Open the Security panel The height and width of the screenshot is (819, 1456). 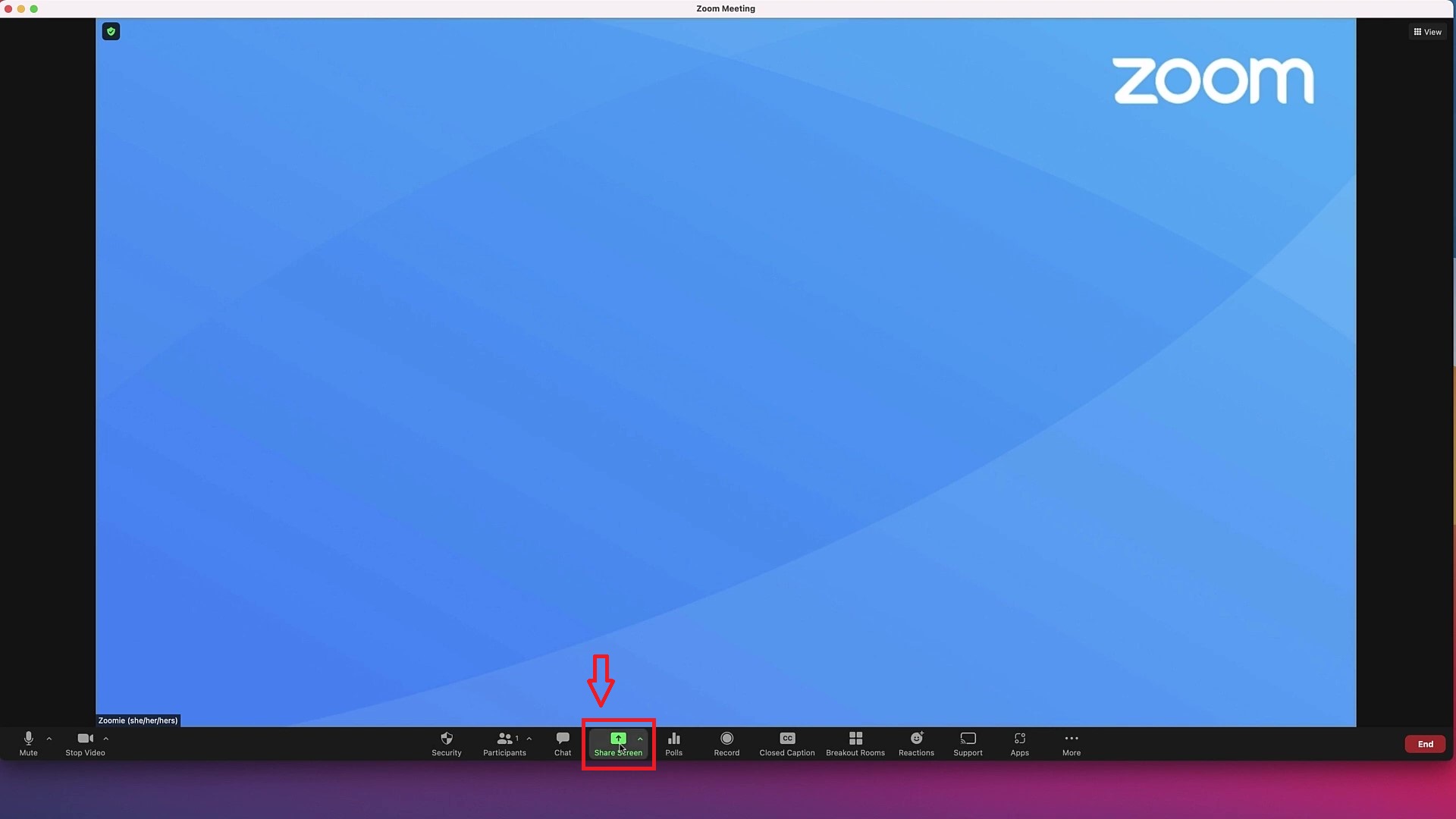pyautogui.click(x=446, y=743)
